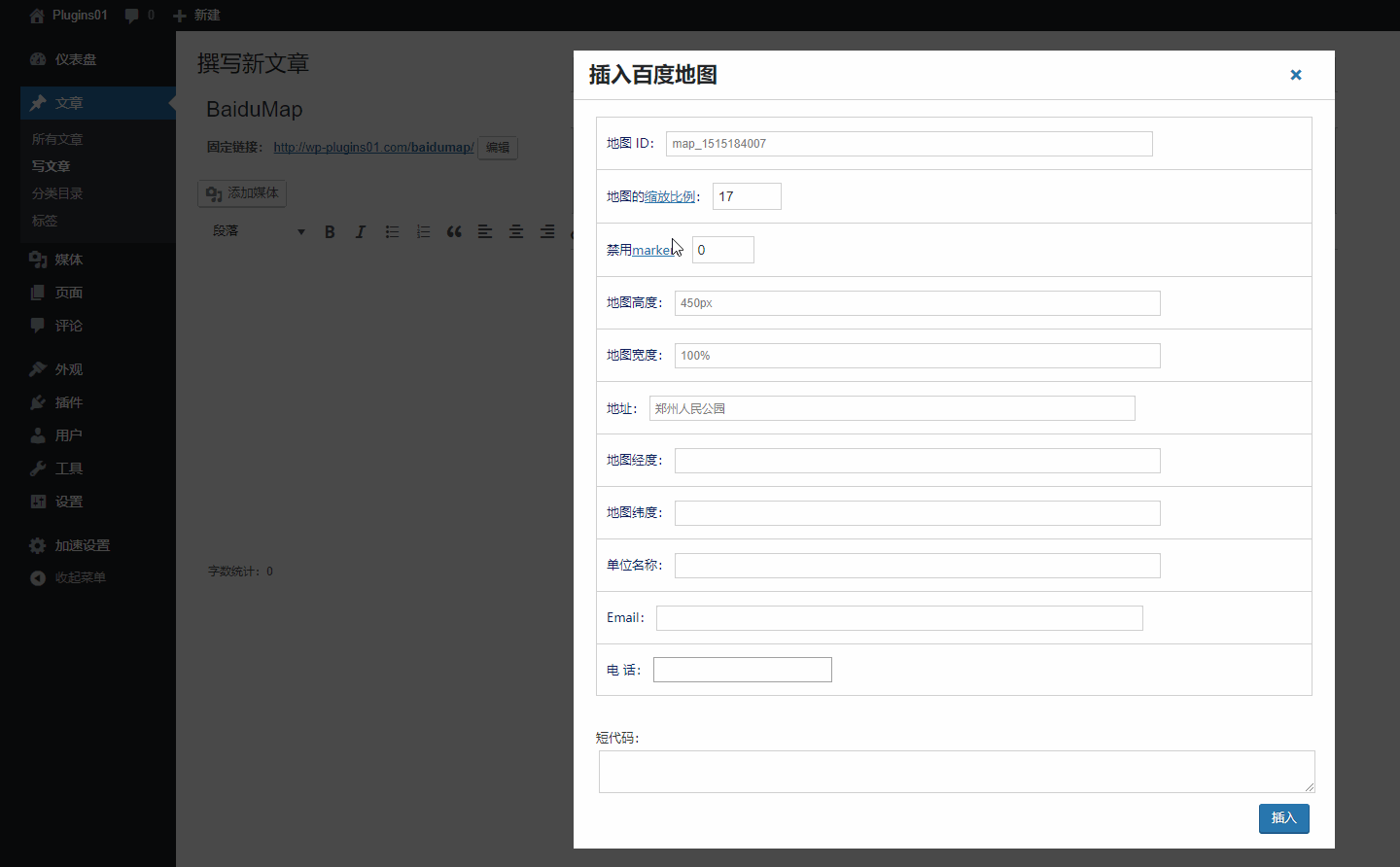Insert a numbered list
This screenshot has height=867, width=1400.
click(x=423, y=231)
